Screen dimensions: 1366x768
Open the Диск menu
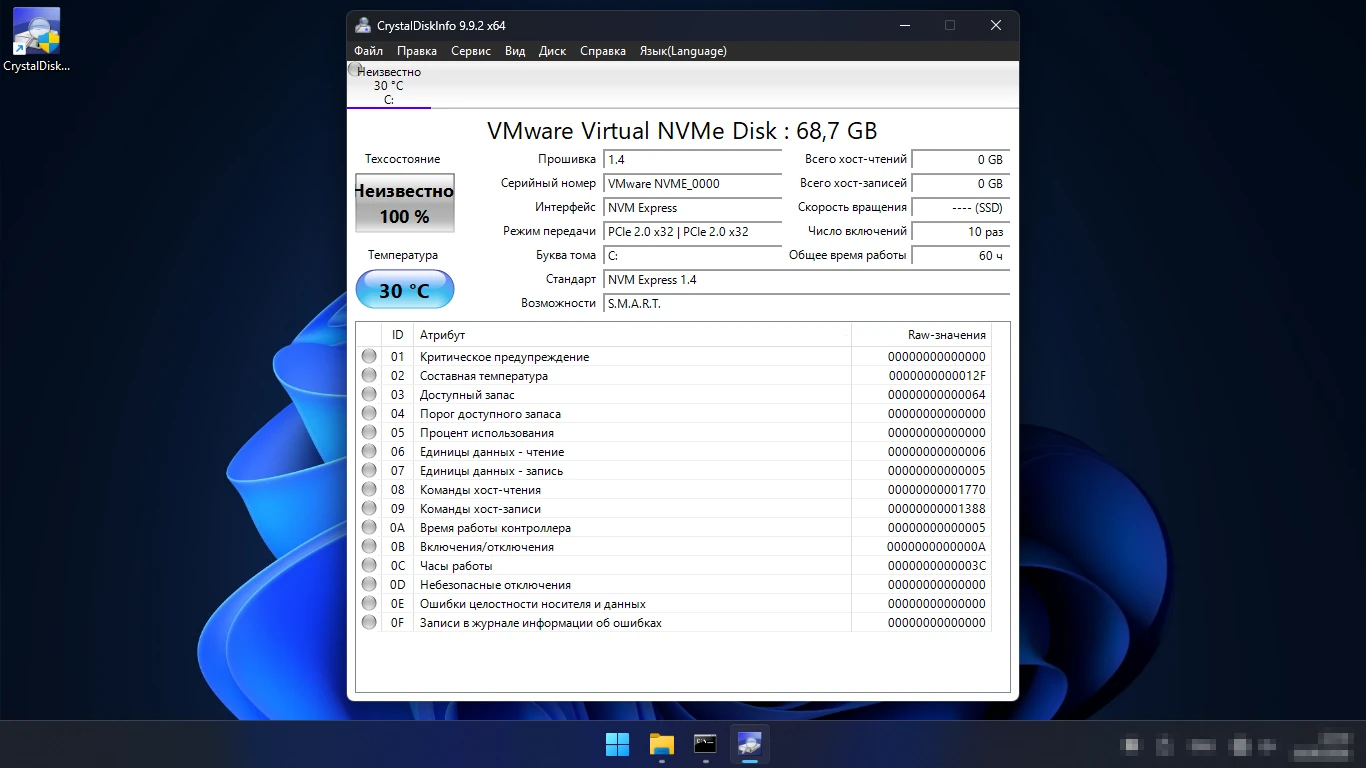[552, 51]
